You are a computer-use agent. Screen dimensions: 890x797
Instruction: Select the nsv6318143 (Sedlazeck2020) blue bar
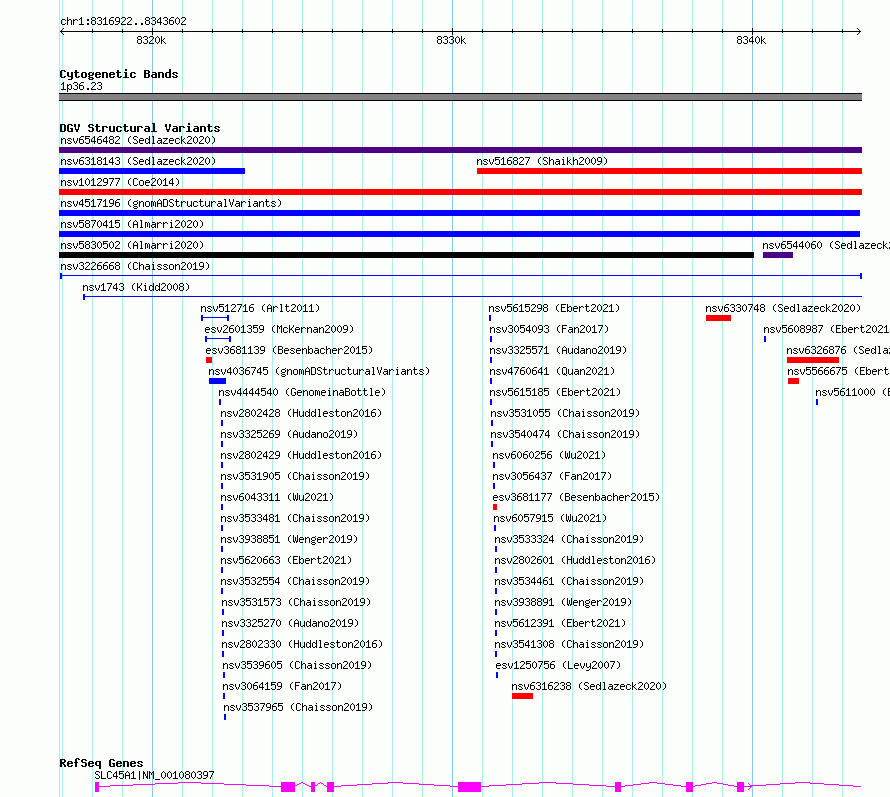[152, 171]
